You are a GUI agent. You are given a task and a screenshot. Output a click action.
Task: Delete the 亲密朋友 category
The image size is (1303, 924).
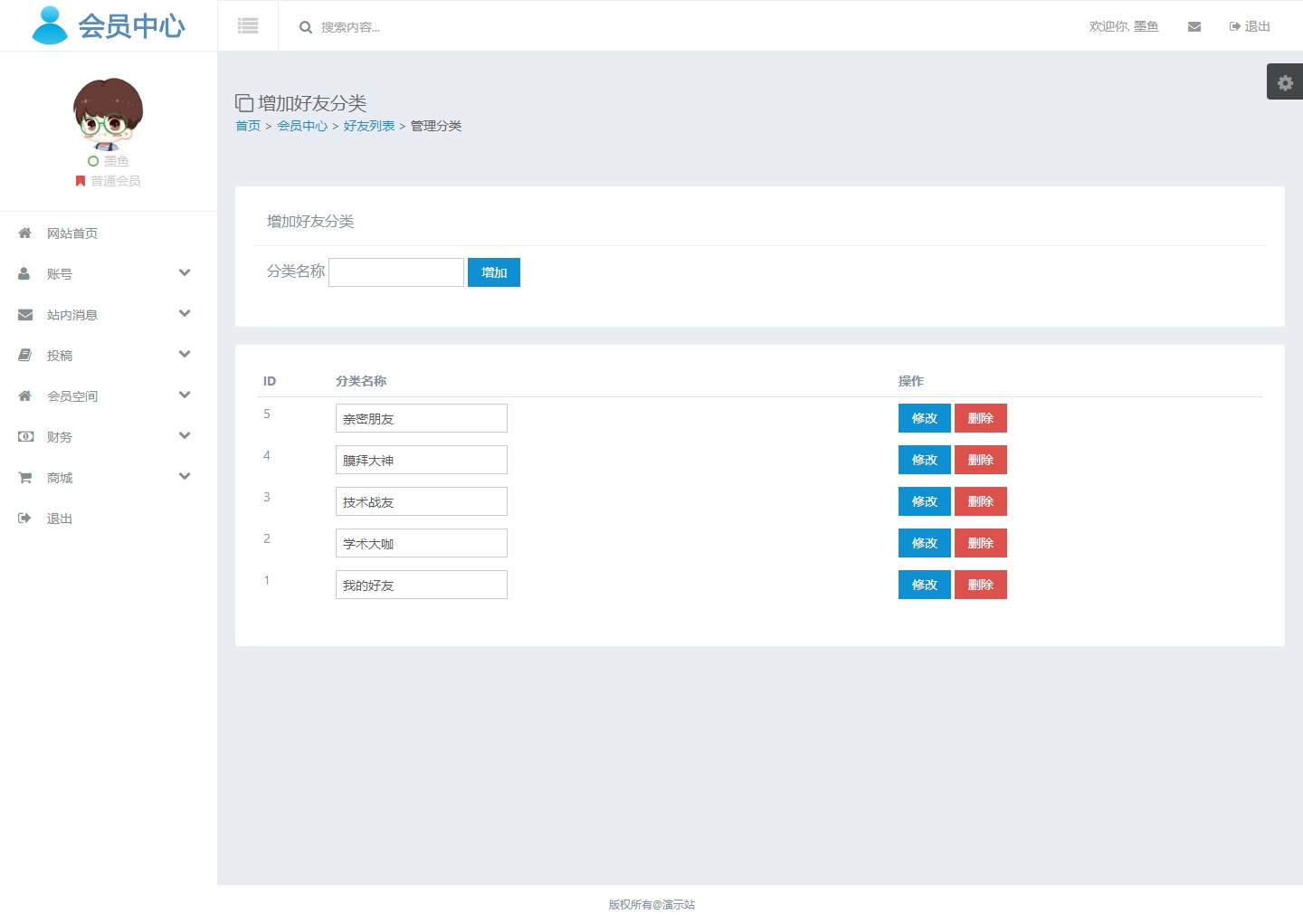tap(980, 418)
